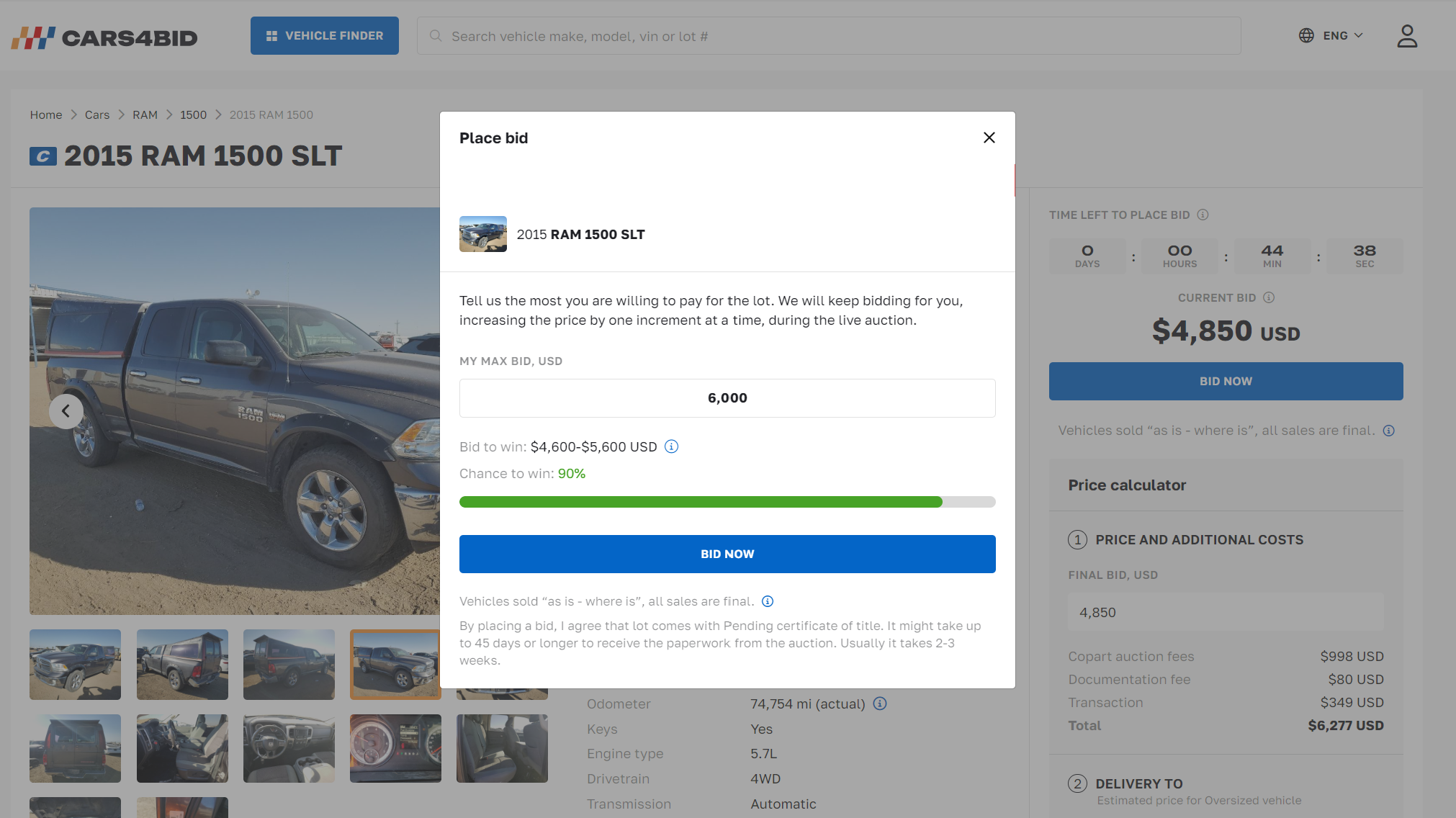The width and height of the screenshot is (1456, 818).
Task: Click the search magnifier icon
Action: point(436,36)
